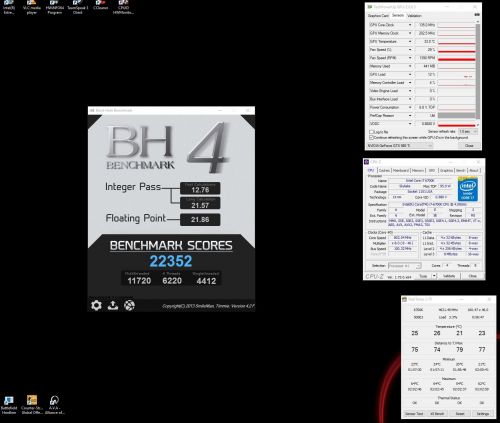Expand the GPU Memory Clock sensor dropdown

(410, 33)
